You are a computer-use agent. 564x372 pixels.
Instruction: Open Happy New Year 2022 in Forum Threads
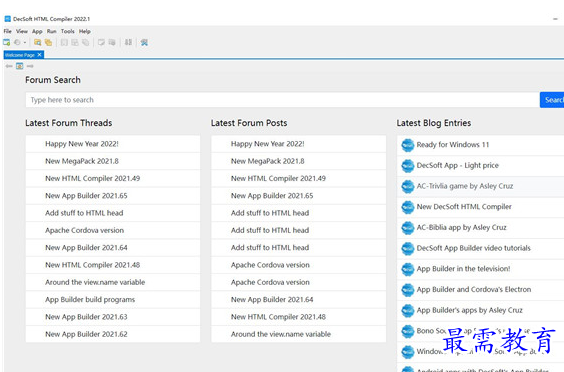click(113, 144)
